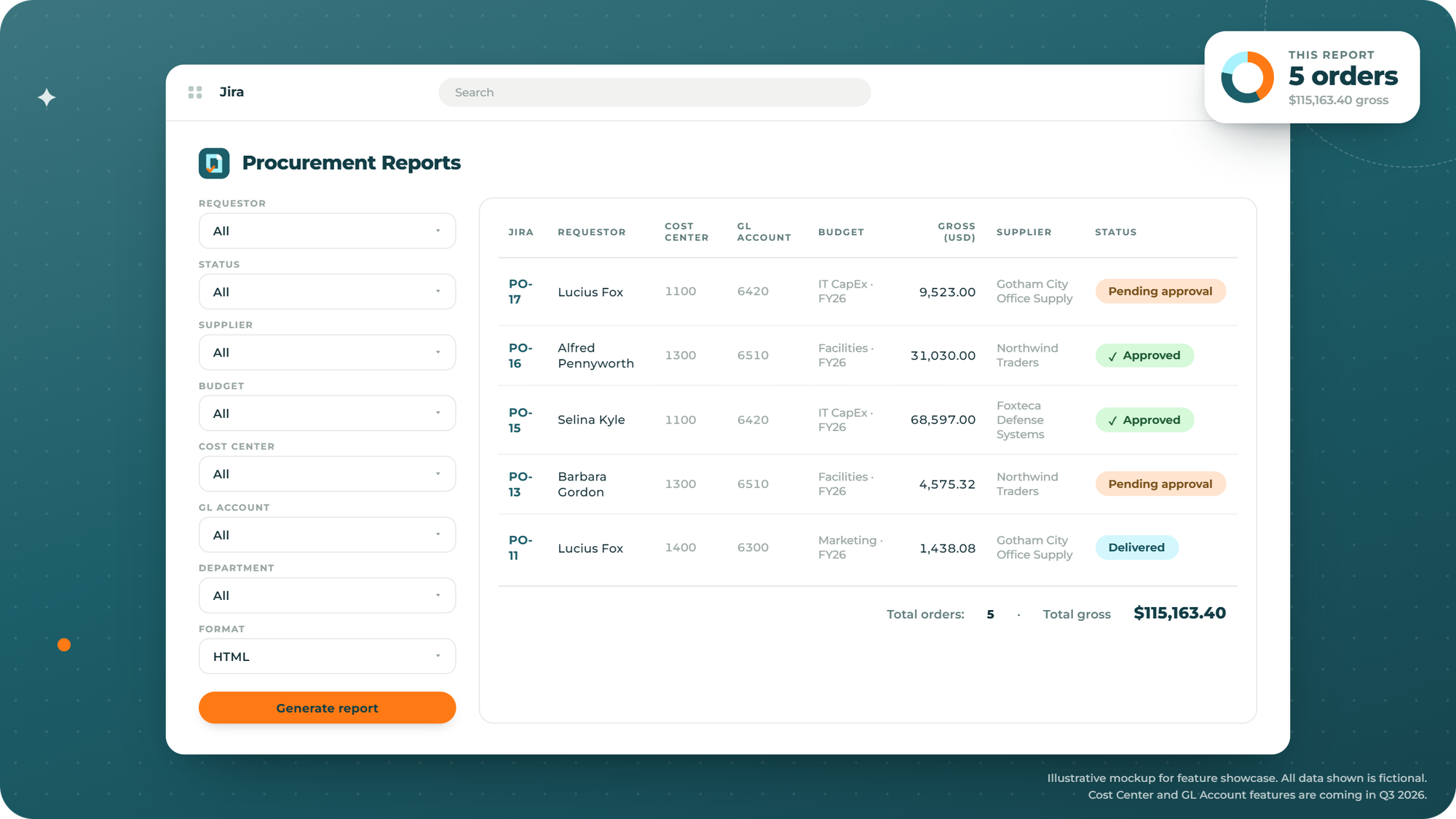1456x819 pixels.
Task: Click into the Search field
Action: (654, 92)
